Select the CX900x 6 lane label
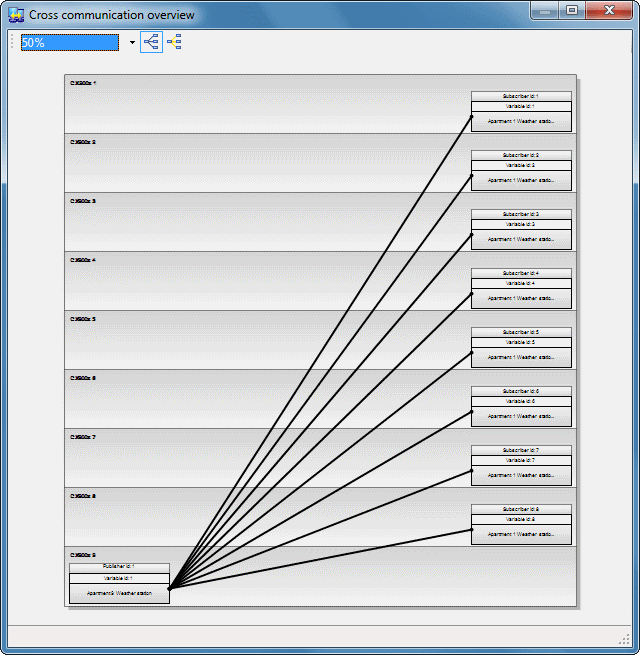This screenshot has height=655, width=640. click(83, 378)
